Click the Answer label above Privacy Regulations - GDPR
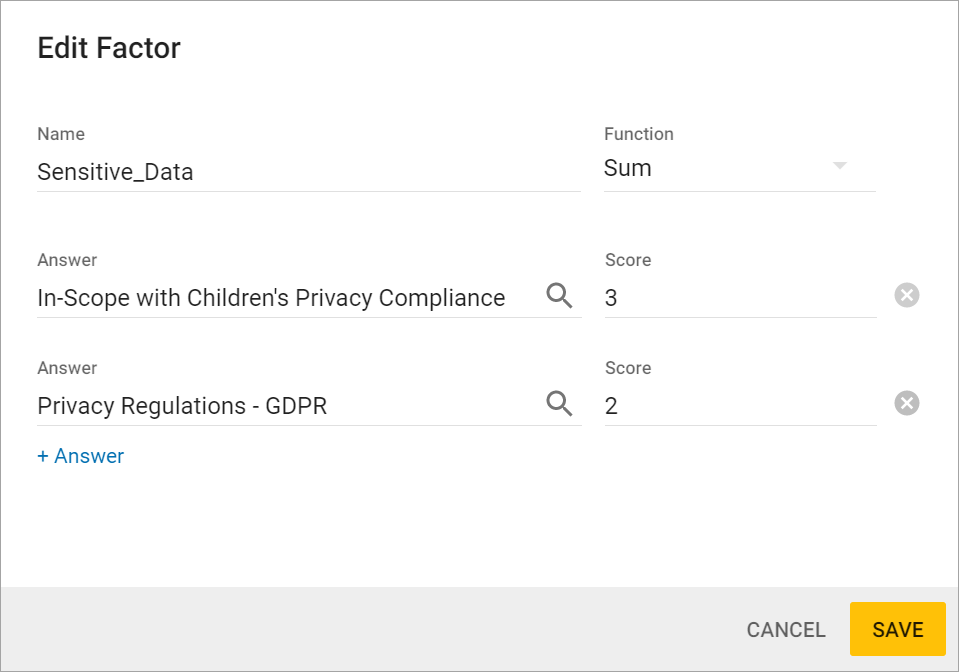The width and height of the screenshot is (959, 672). pos(67,368)
